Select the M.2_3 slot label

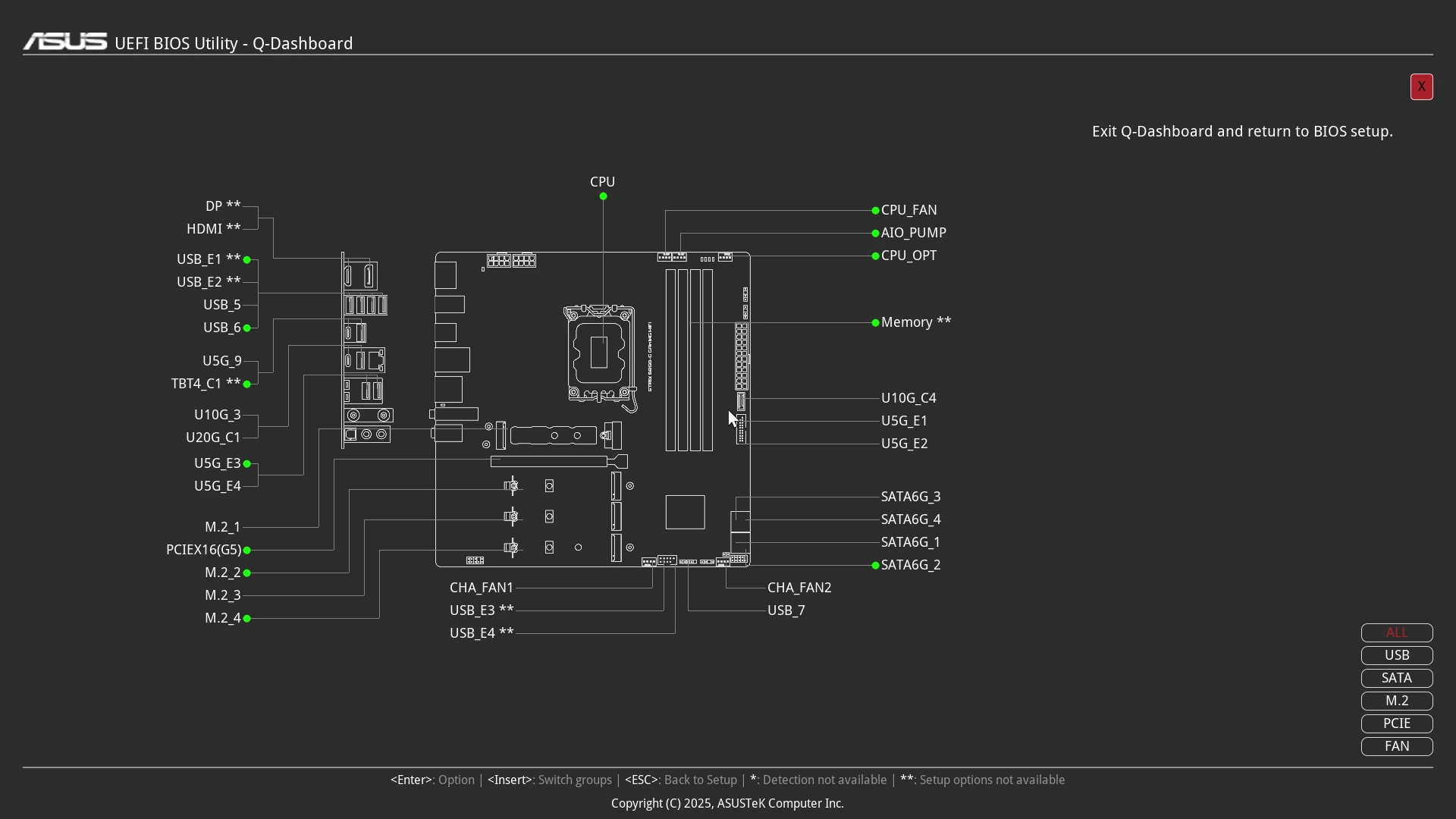(x=223, y=595)
